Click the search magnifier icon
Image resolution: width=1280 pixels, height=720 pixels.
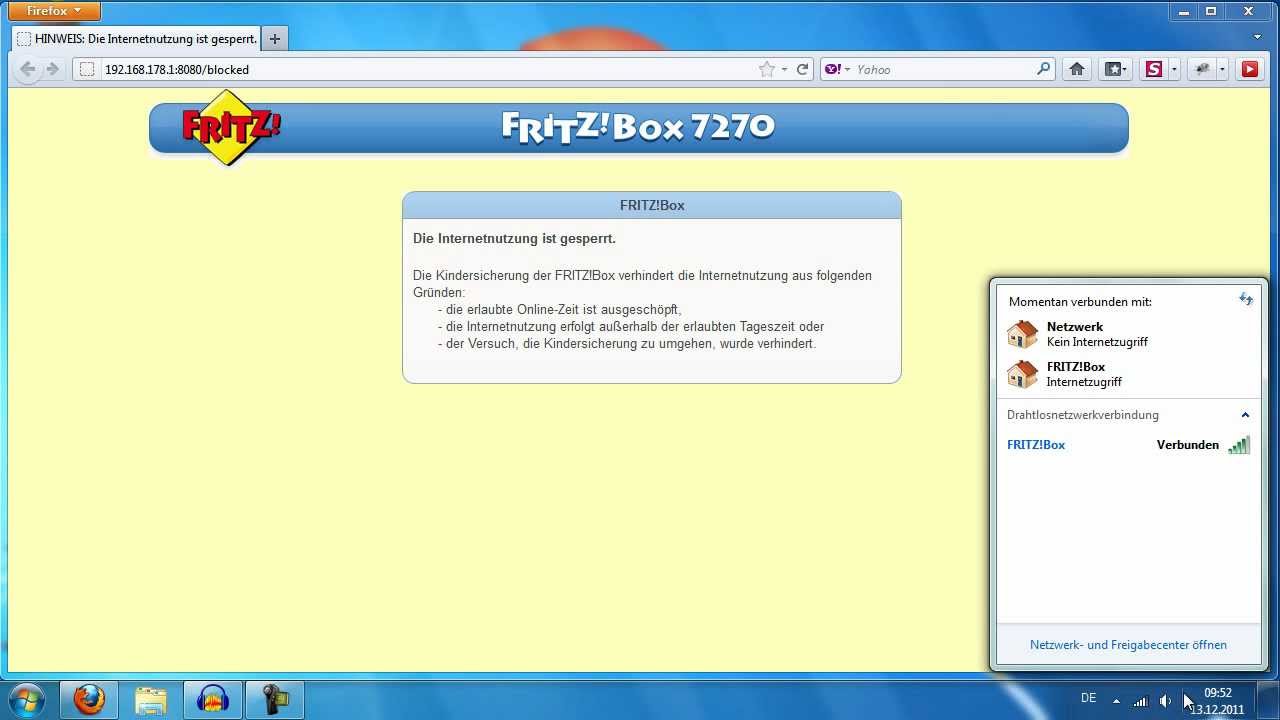pyautogui.click(x=1043, y=69)
